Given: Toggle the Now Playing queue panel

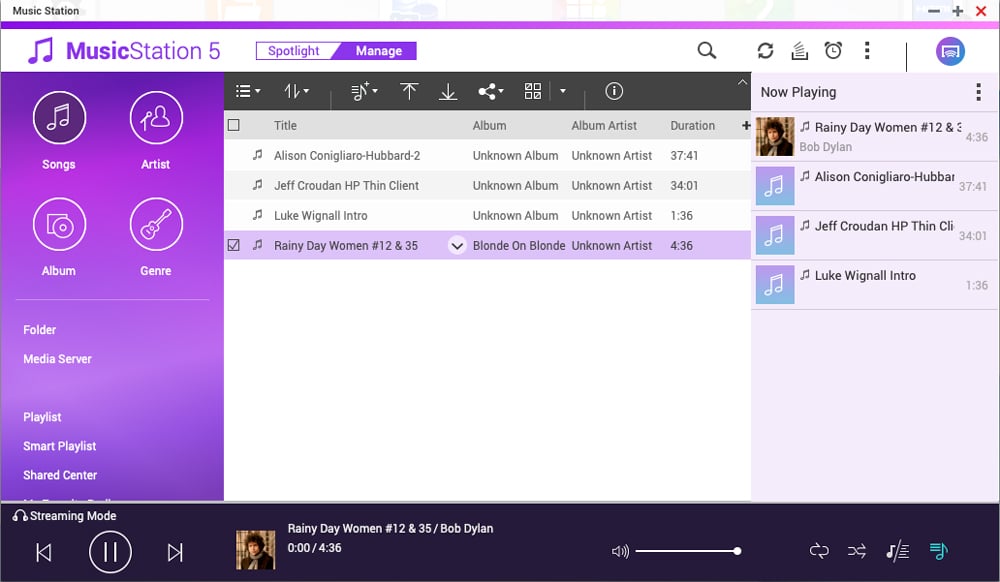Looking at the screenshot, I should pos(938,551).
